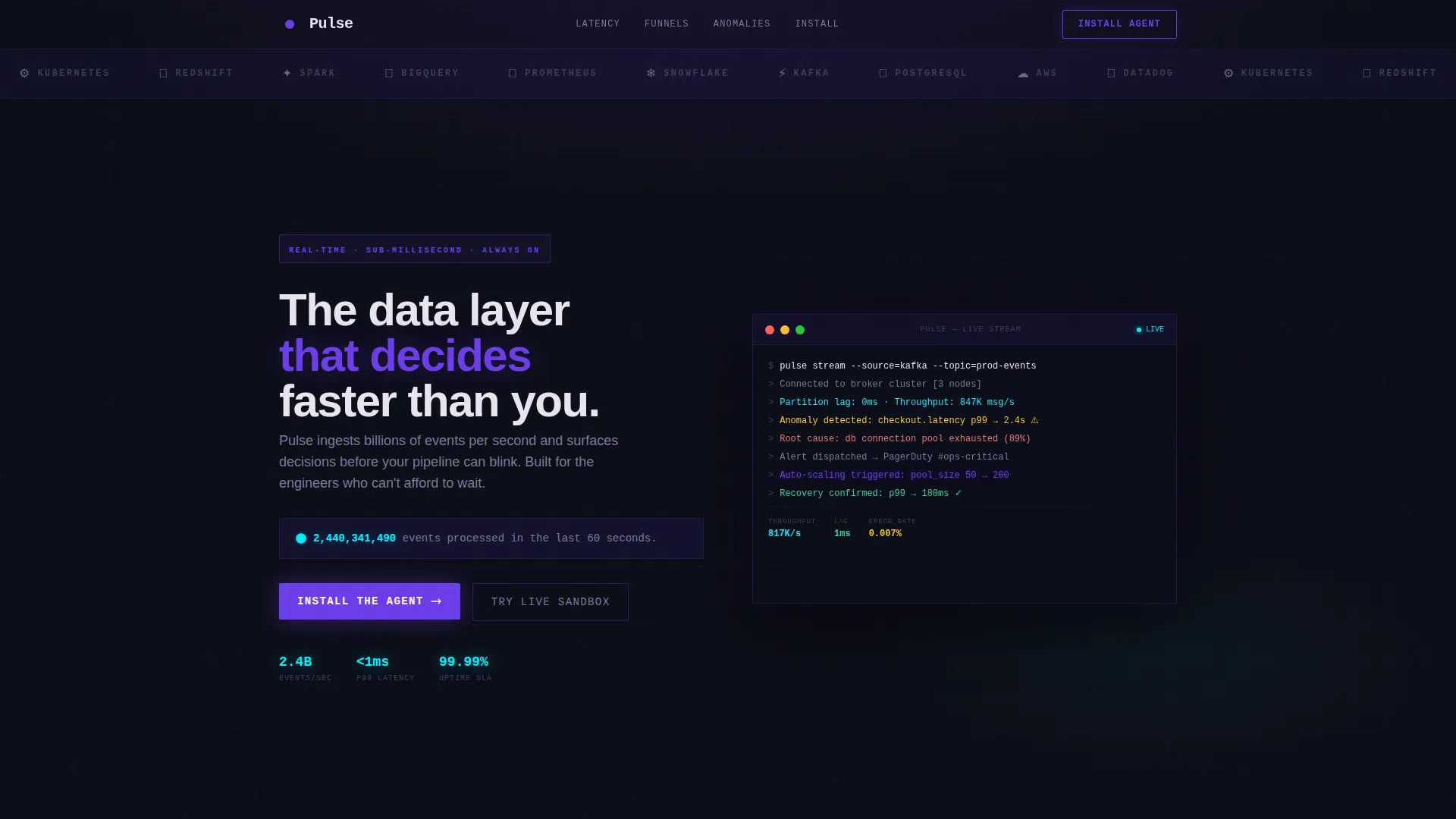Click the Try Live Sandbox button
The height and width of the screenshot is (819, 1456).
click(x=551, y=602)
